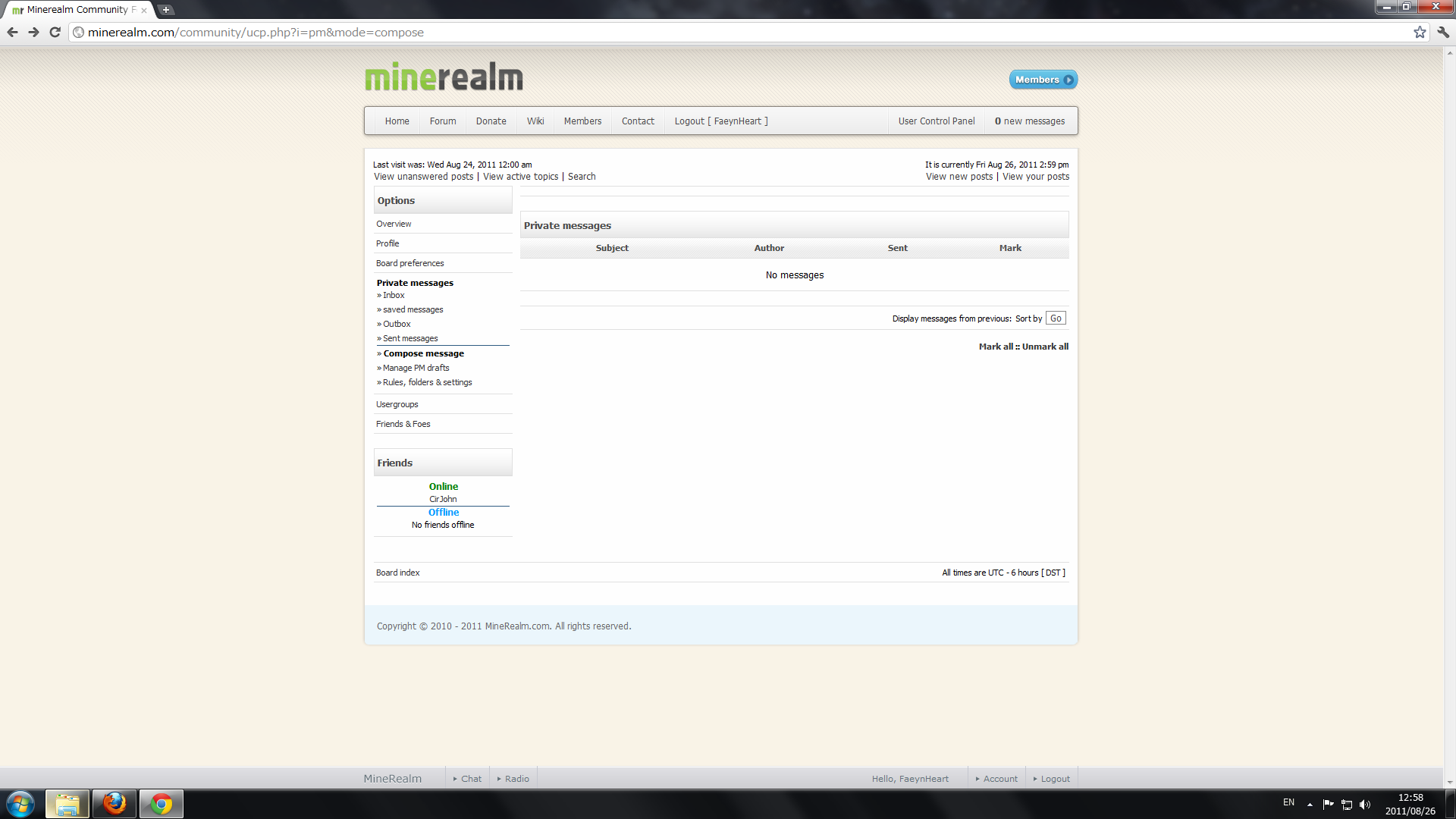Screen dimensions: 1456x819
Task: Open Inbox under Private messages
Action: (394, 295)
